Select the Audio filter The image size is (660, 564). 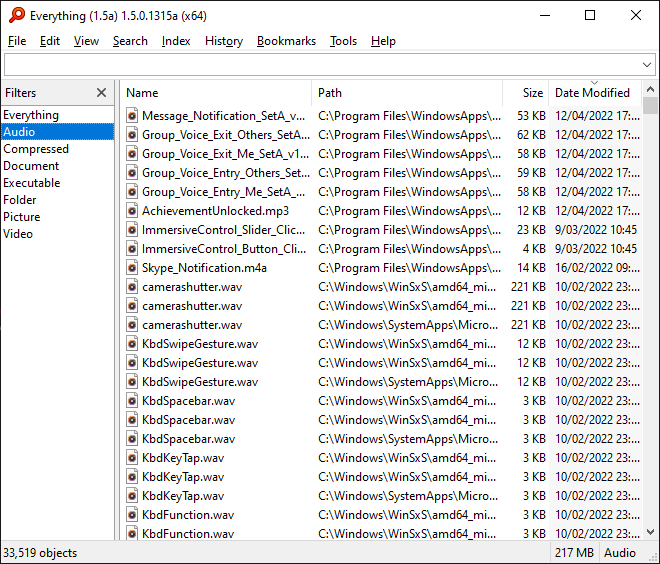pyautogui.click(x=57, y=132)
